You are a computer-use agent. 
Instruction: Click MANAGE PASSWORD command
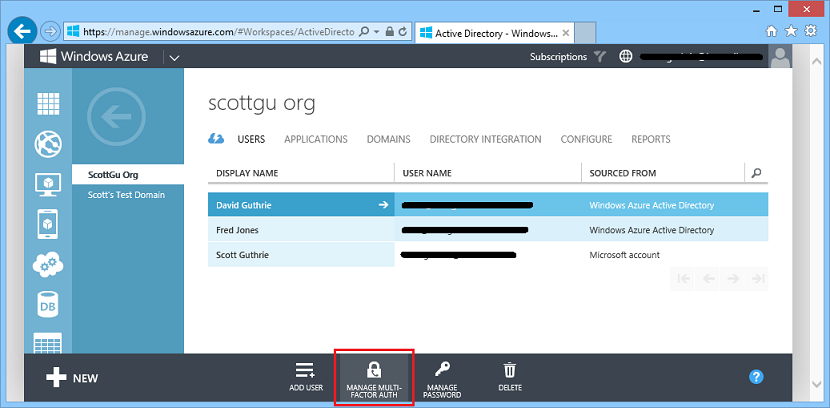(442, 380)
